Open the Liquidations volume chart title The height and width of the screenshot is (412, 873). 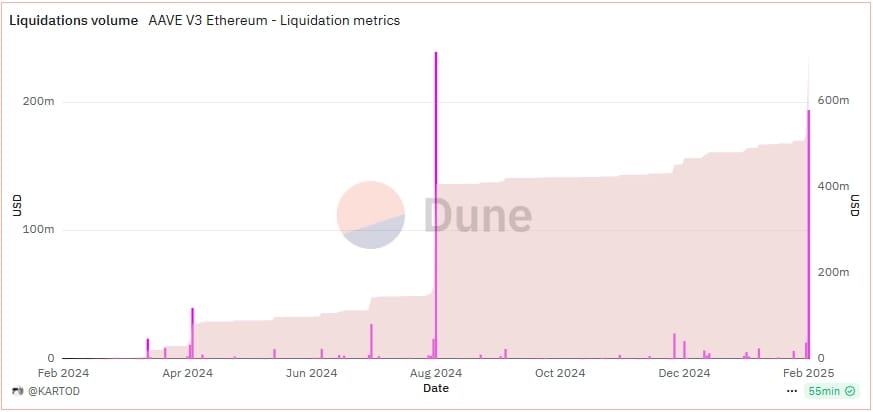[74, 20]
